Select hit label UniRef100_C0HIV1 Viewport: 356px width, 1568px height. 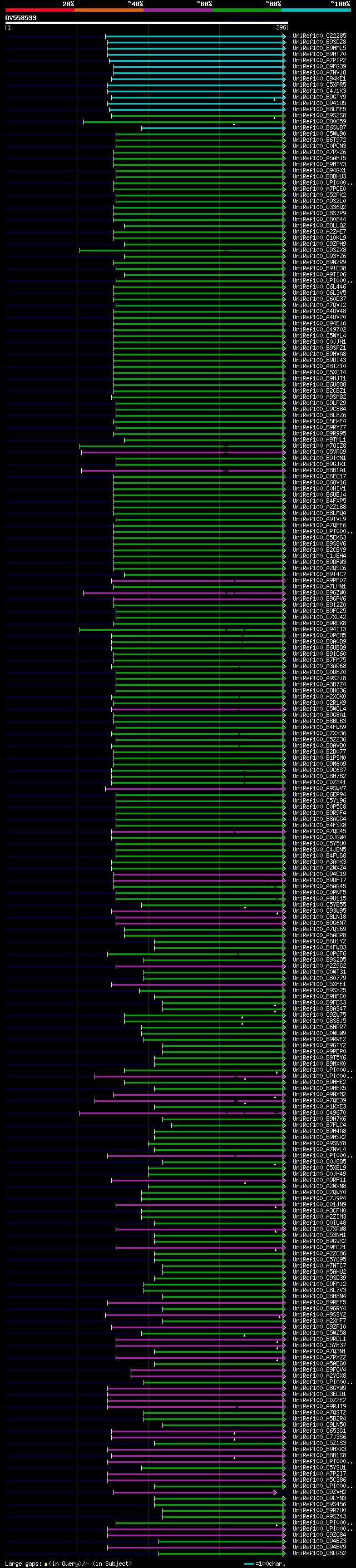[319, 489]
